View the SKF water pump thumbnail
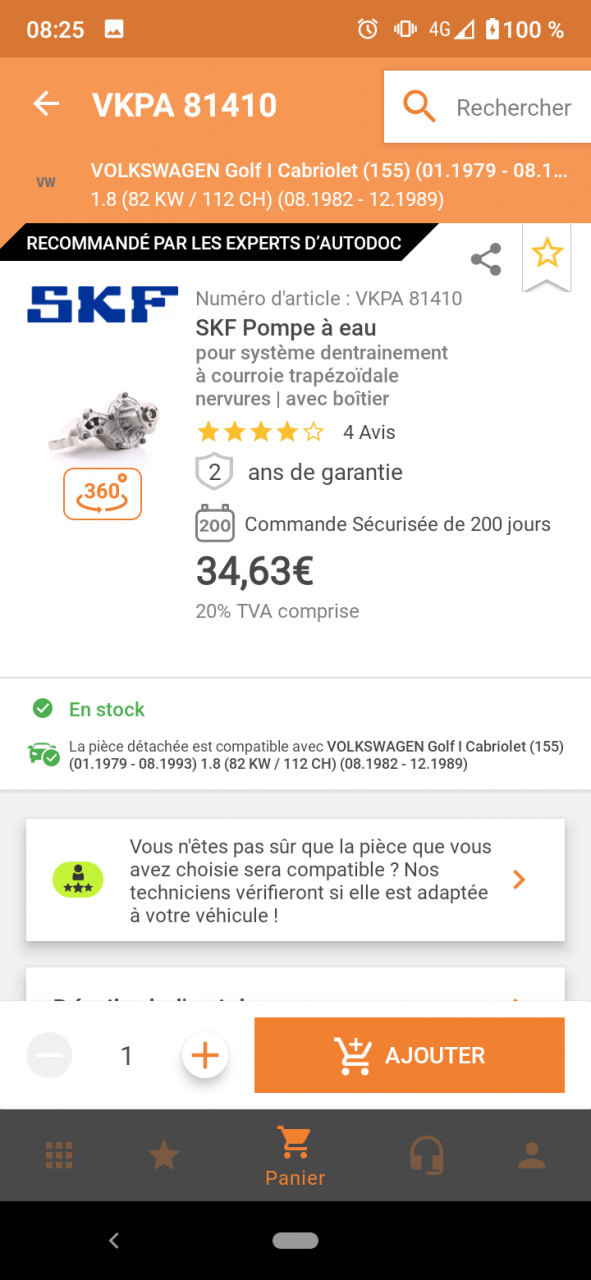Viewport: 591px width, 1280px height. click(102, 425)
